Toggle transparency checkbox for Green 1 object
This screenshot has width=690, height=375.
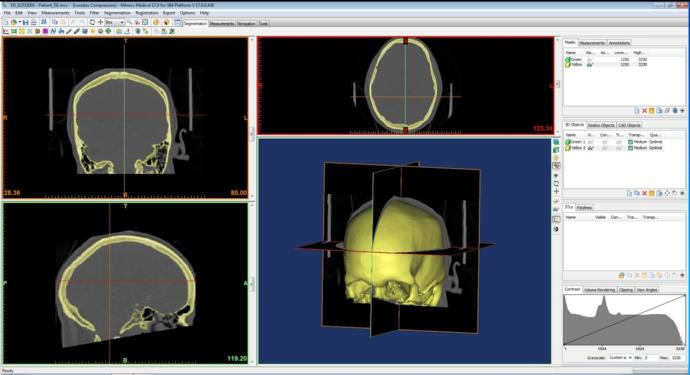630,142
